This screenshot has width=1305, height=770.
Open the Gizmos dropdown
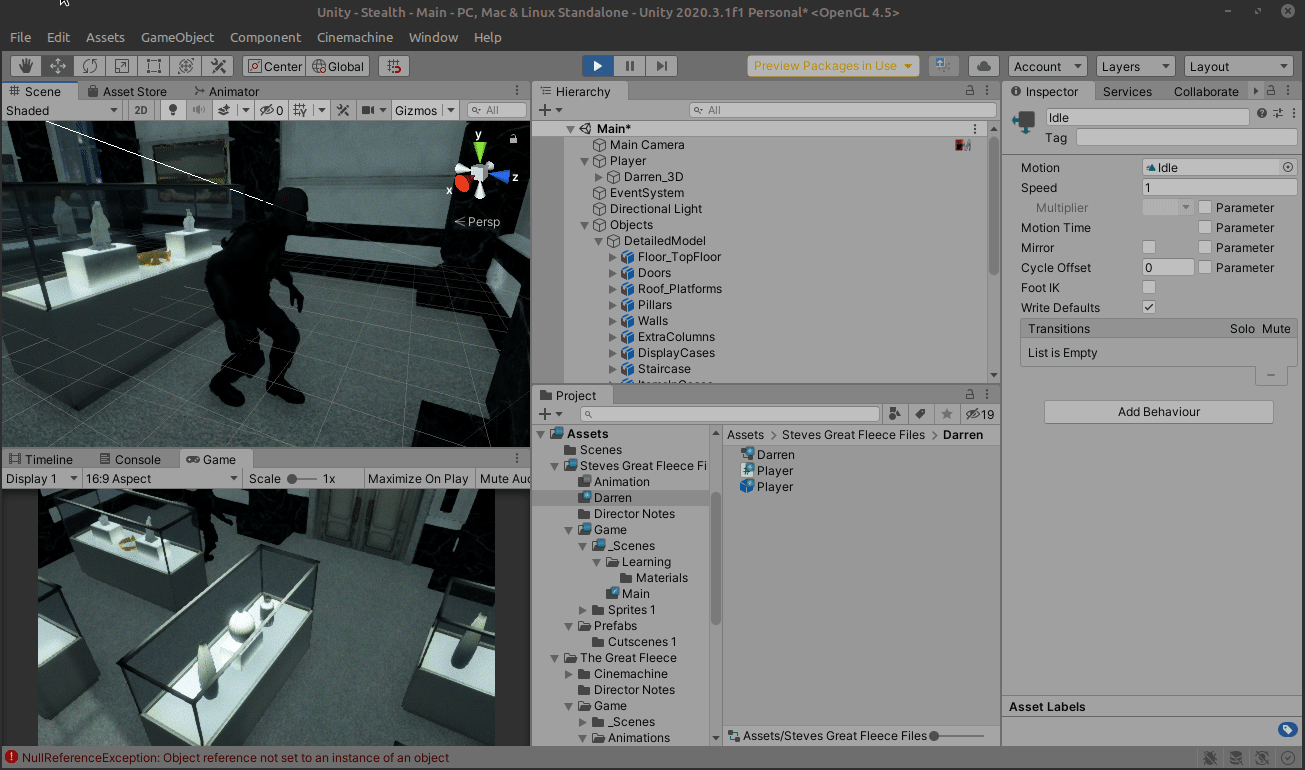424,110
